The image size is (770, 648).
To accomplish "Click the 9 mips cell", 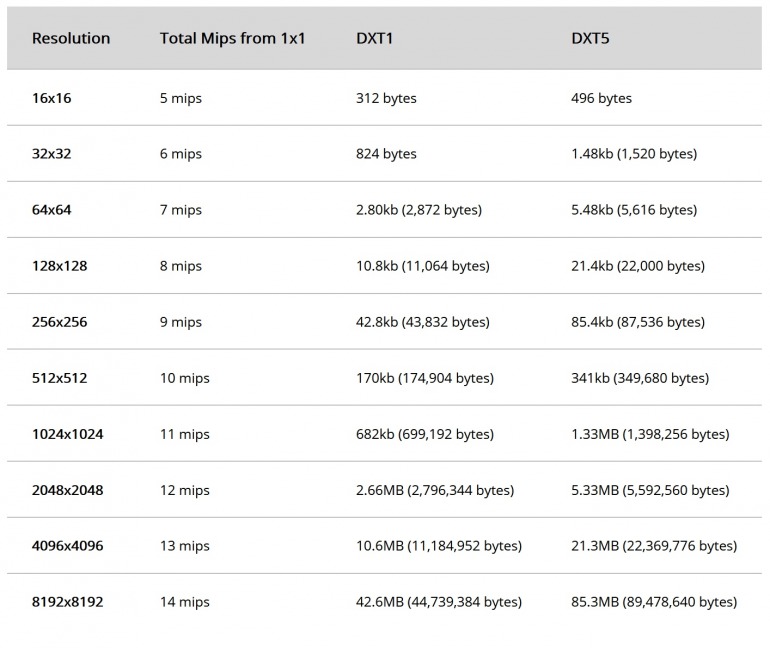I will (x=181, y=322).
